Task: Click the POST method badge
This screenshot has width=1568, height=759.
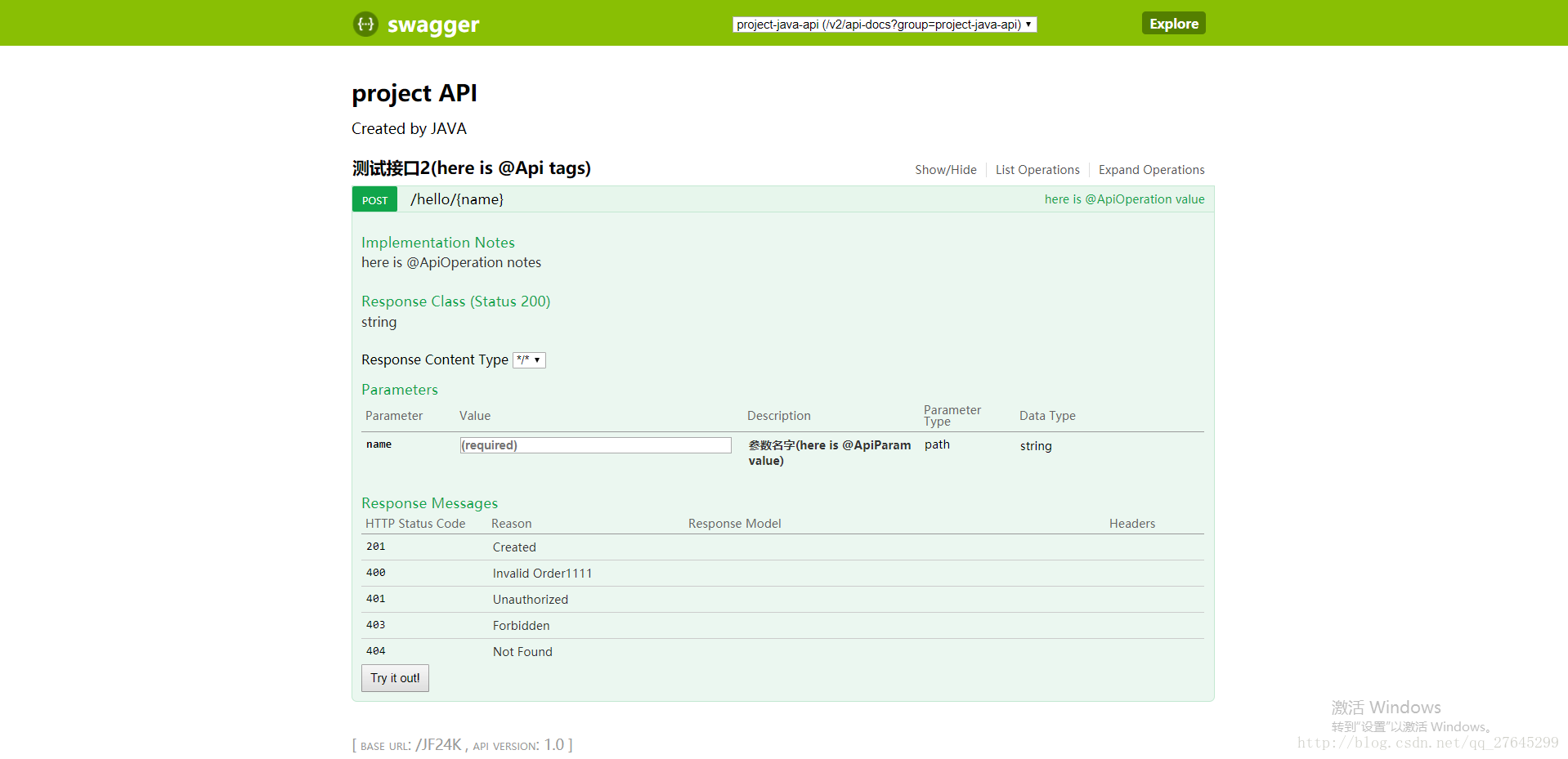Action: 374,200
